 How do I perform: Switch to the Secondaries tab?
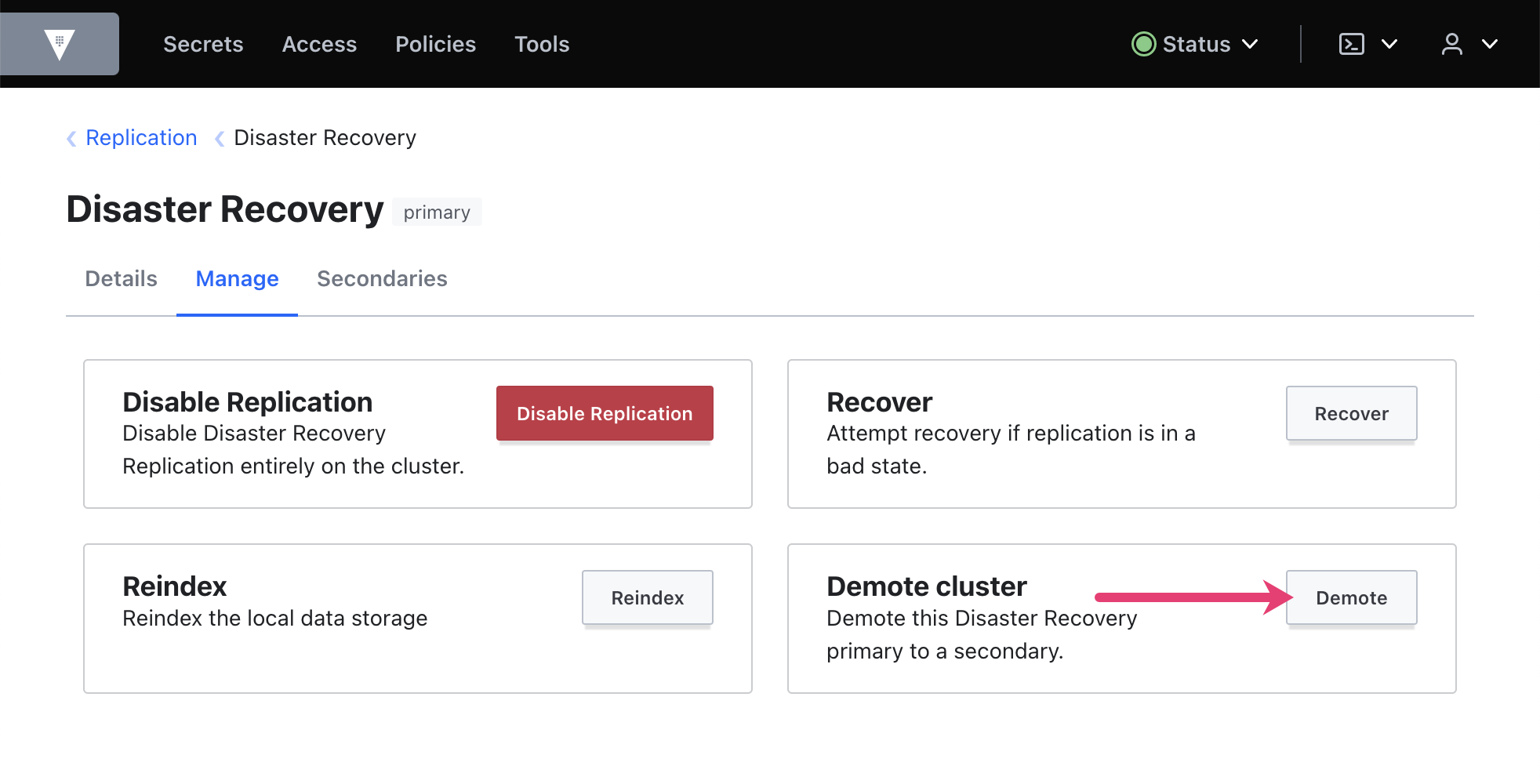coord(382,279)
